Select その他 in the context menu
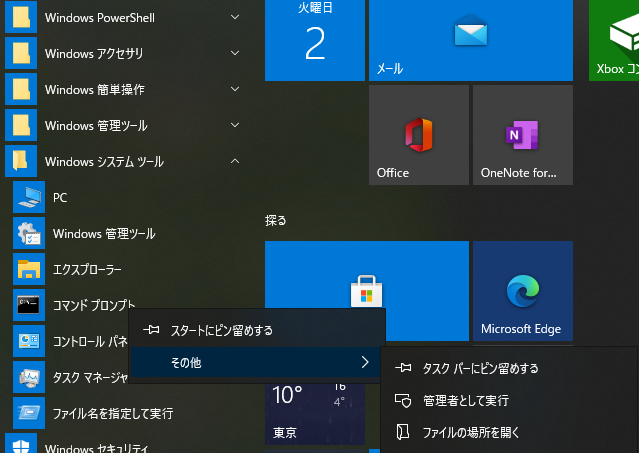 pyautogui.click(x=257, y=362)
